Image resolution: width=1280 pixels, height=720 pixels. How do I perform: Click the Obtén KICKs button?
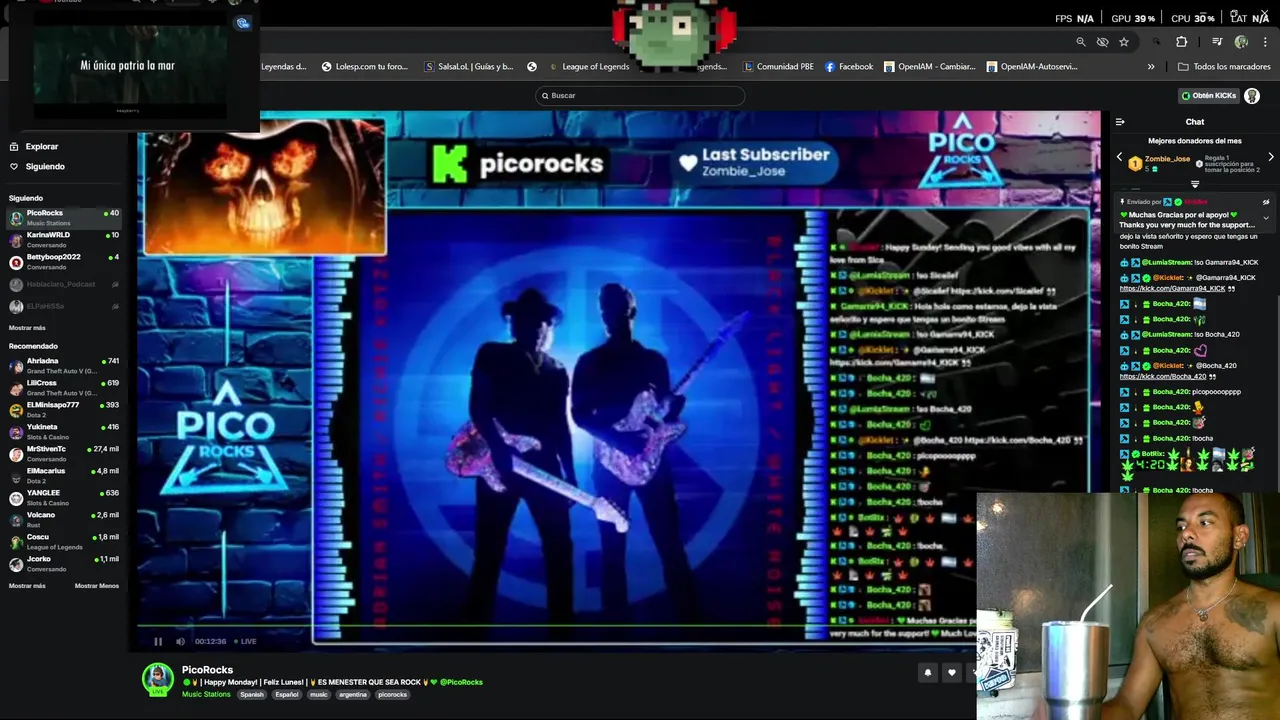pos(1209,96)
